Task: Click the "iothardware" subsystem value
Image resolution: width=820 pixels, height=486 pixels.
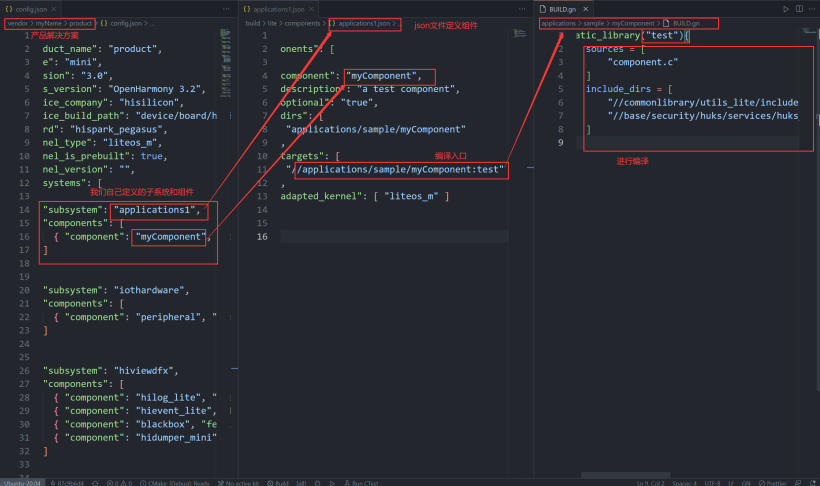Action: 149,290
